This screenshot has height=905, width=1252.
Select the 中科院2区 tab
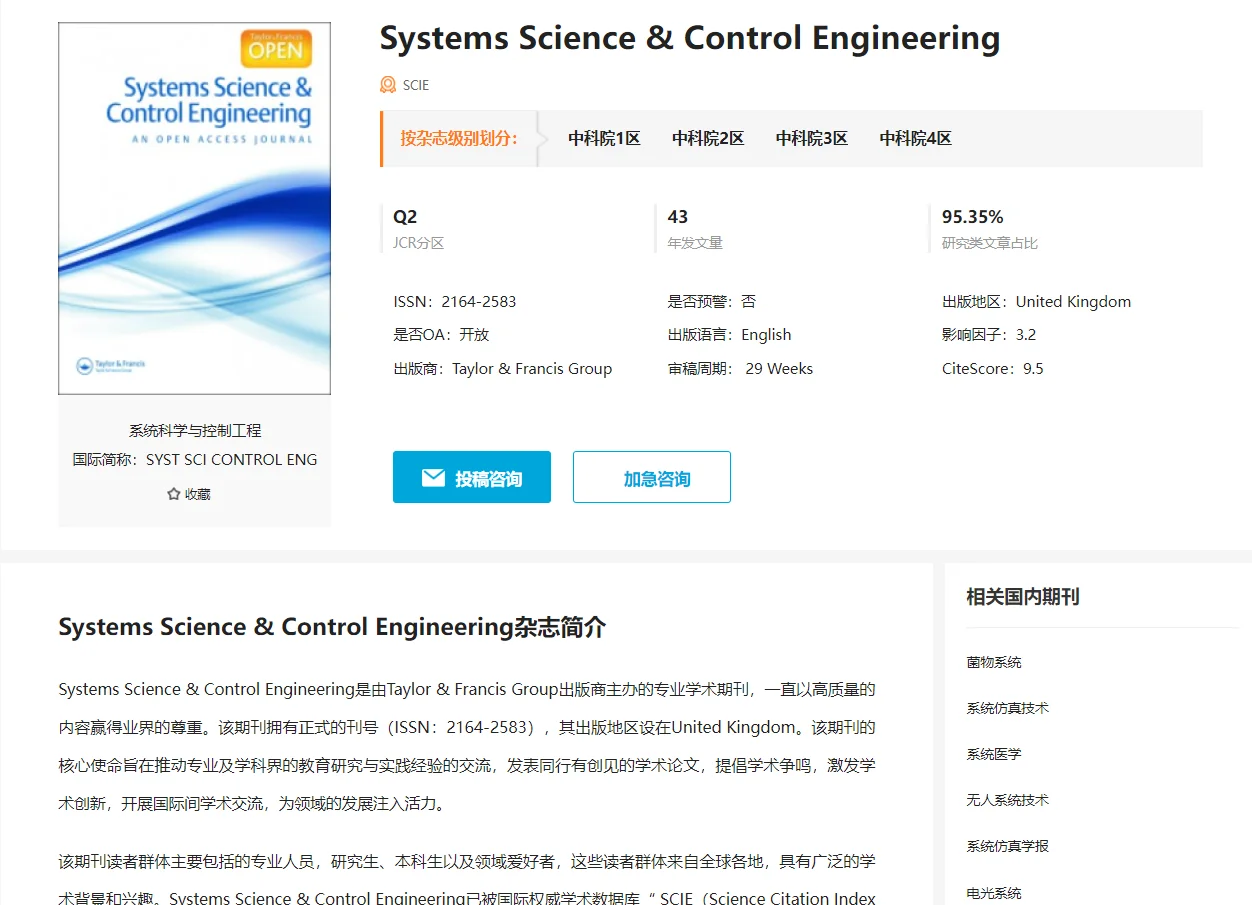point(708,138)
